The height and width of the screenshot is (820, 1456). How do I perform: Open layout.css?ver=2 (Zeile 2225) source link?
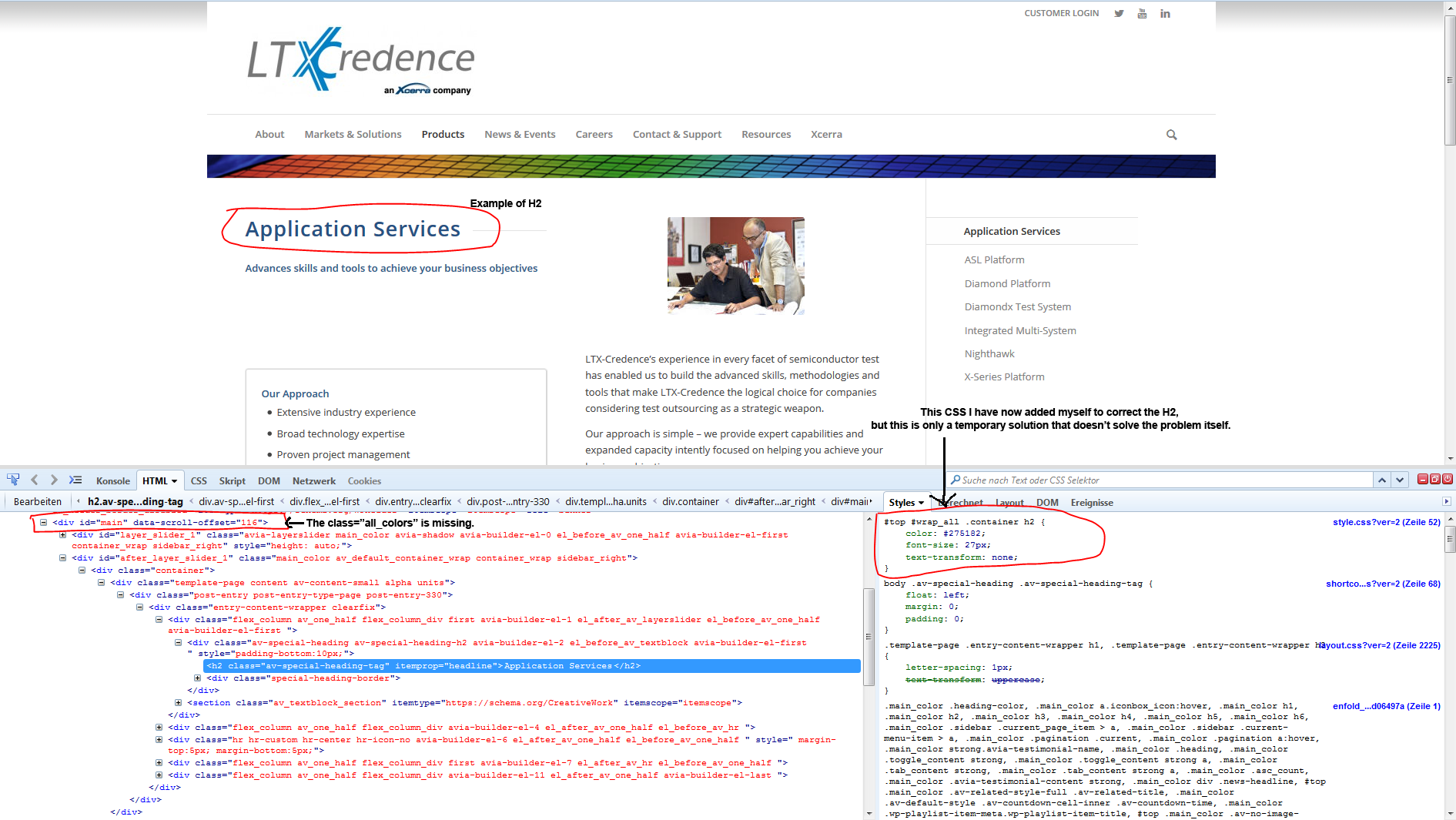(x=1379, y=645)
